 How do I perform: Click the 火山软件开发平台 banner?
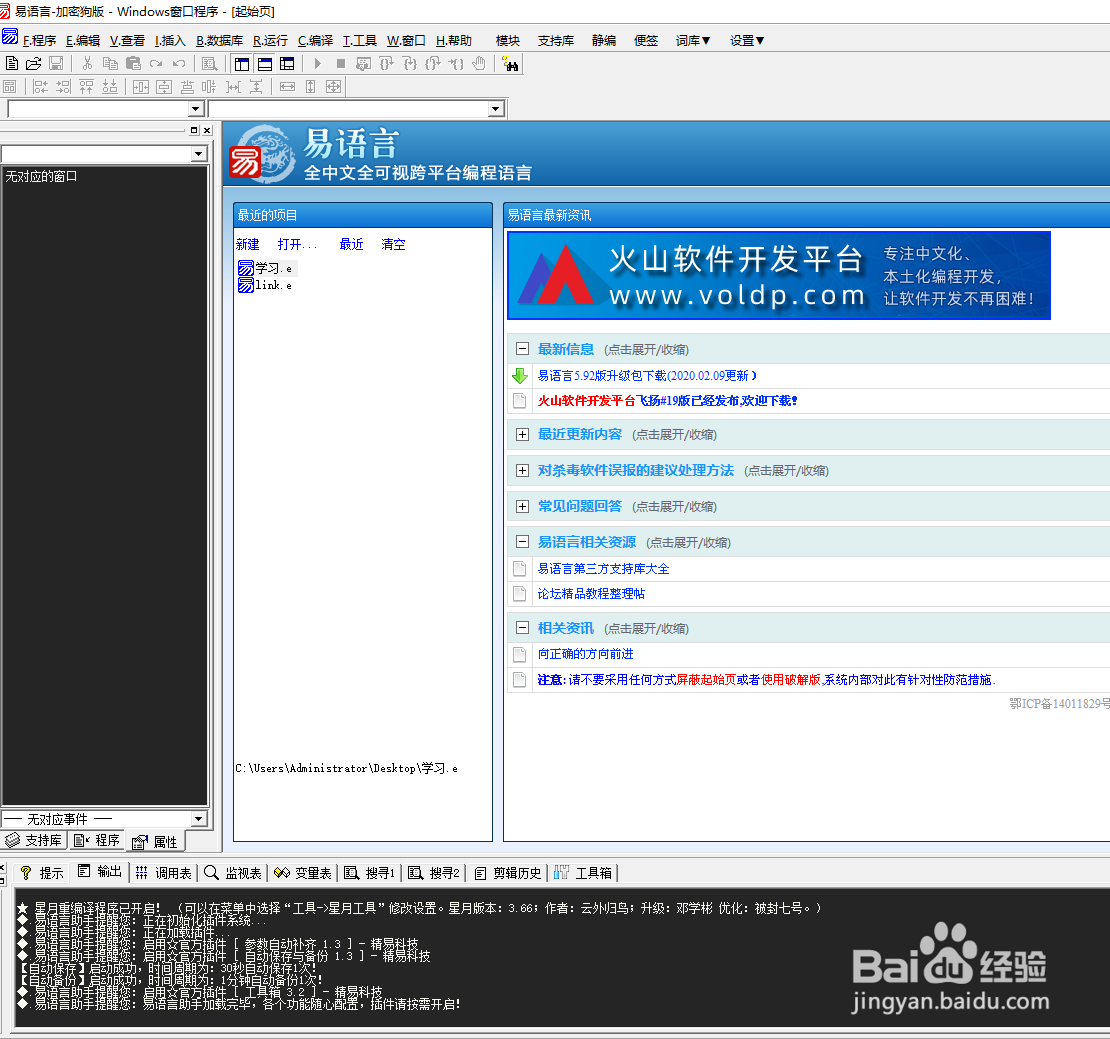coord(779,276)
